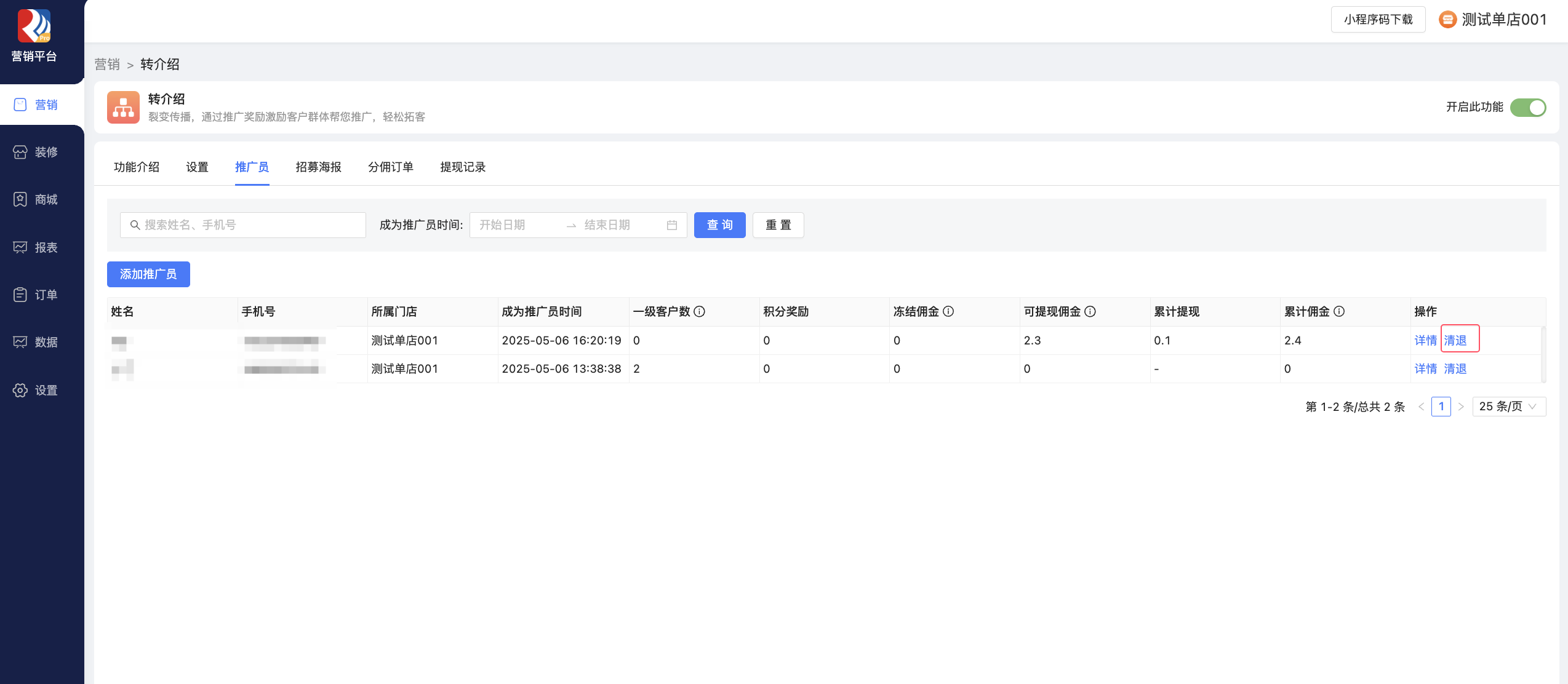Go to 报表 in sidebar
This screenshot has height=684, width=1568.
pyautogui.click(x=36, y=247)
